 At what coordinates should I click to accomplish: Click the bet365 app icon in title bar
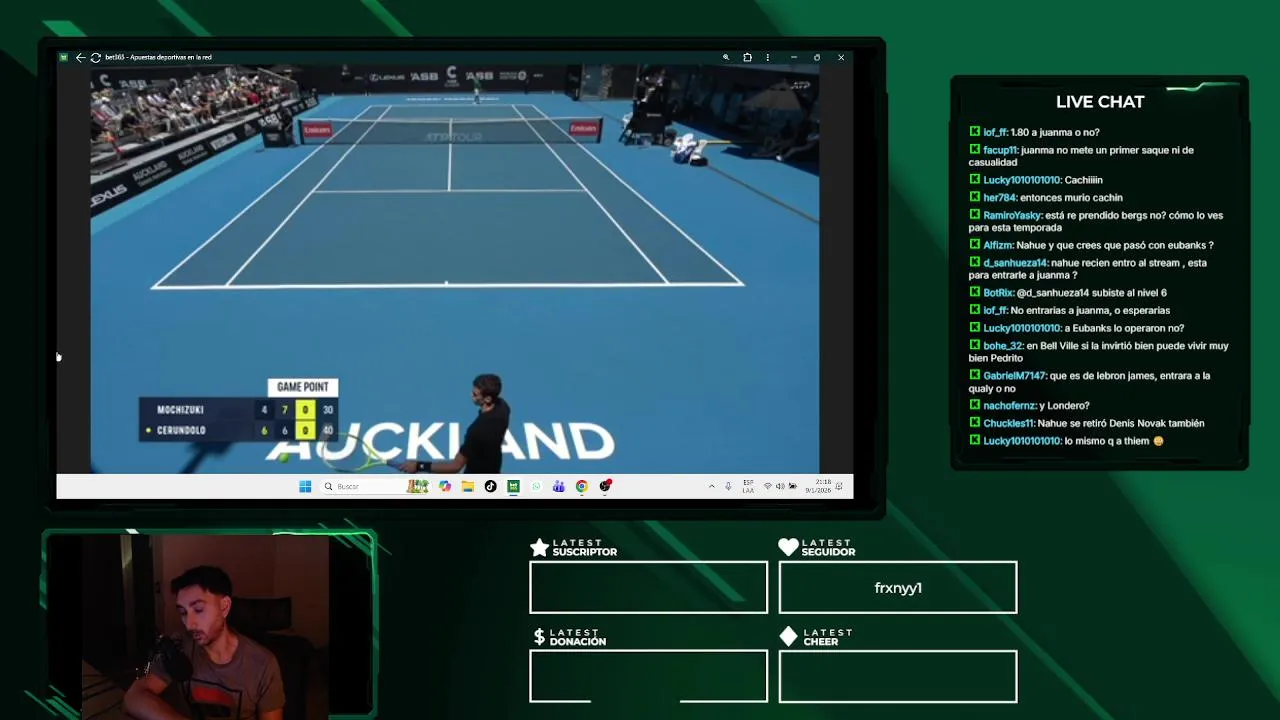click(64, 57)
